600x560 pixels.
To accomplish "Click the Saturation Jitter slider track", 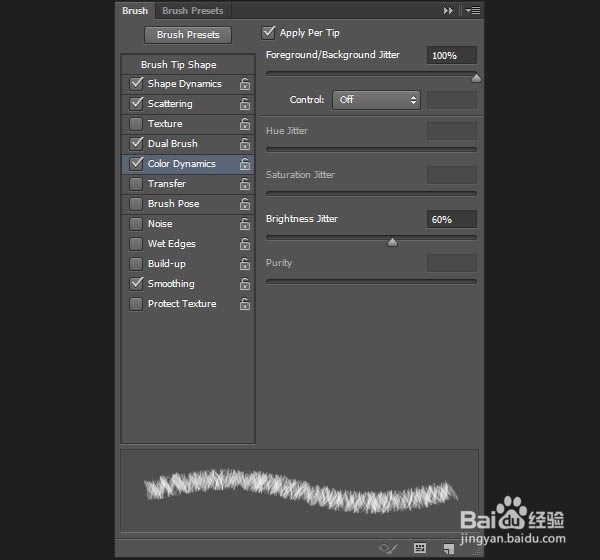I will (x=371, y=193).
